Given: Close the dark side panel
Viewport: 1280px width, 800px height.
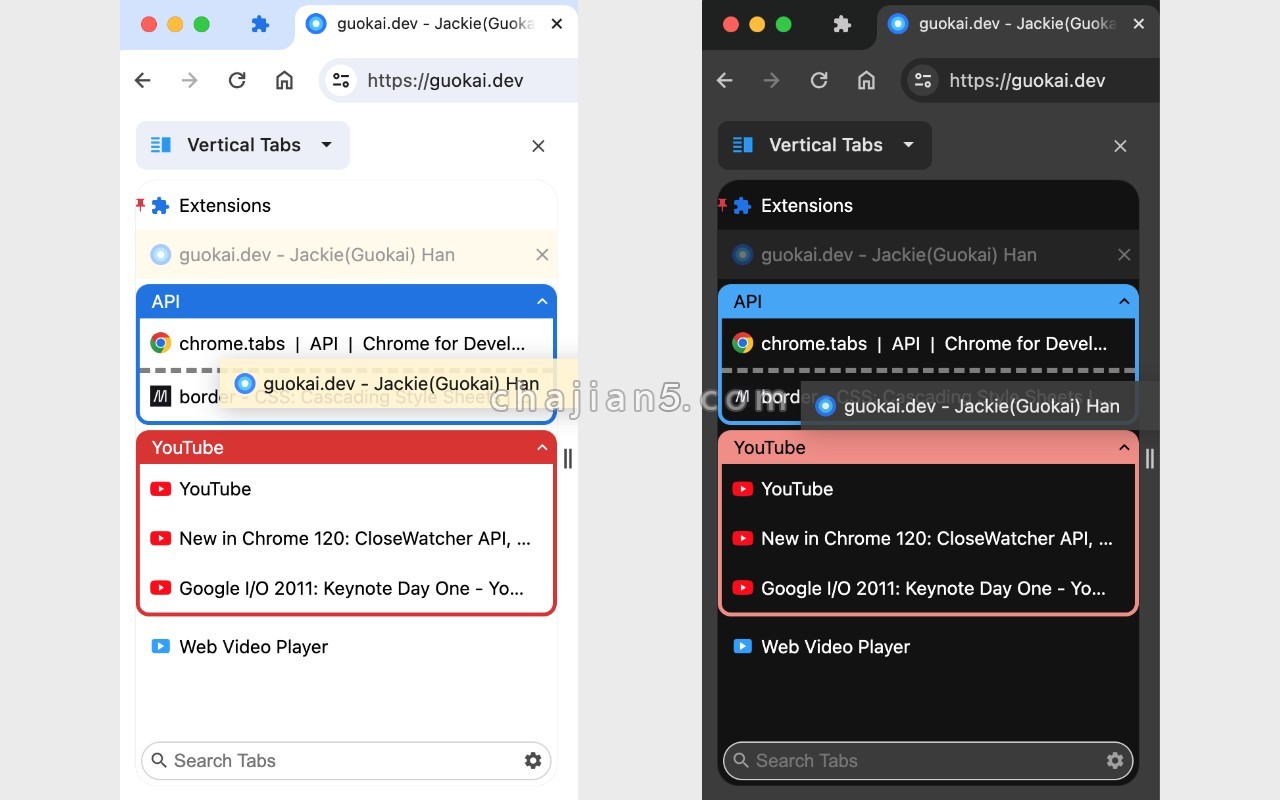Looking at the screenshot, I should coord(1120,146).
